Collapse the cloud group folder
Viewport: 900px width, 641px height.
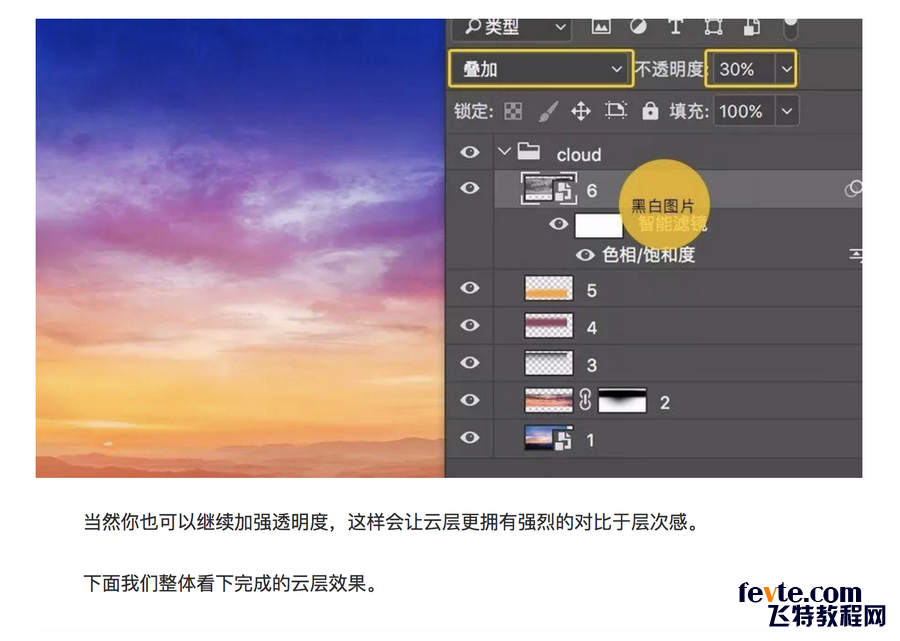[503, 152]
